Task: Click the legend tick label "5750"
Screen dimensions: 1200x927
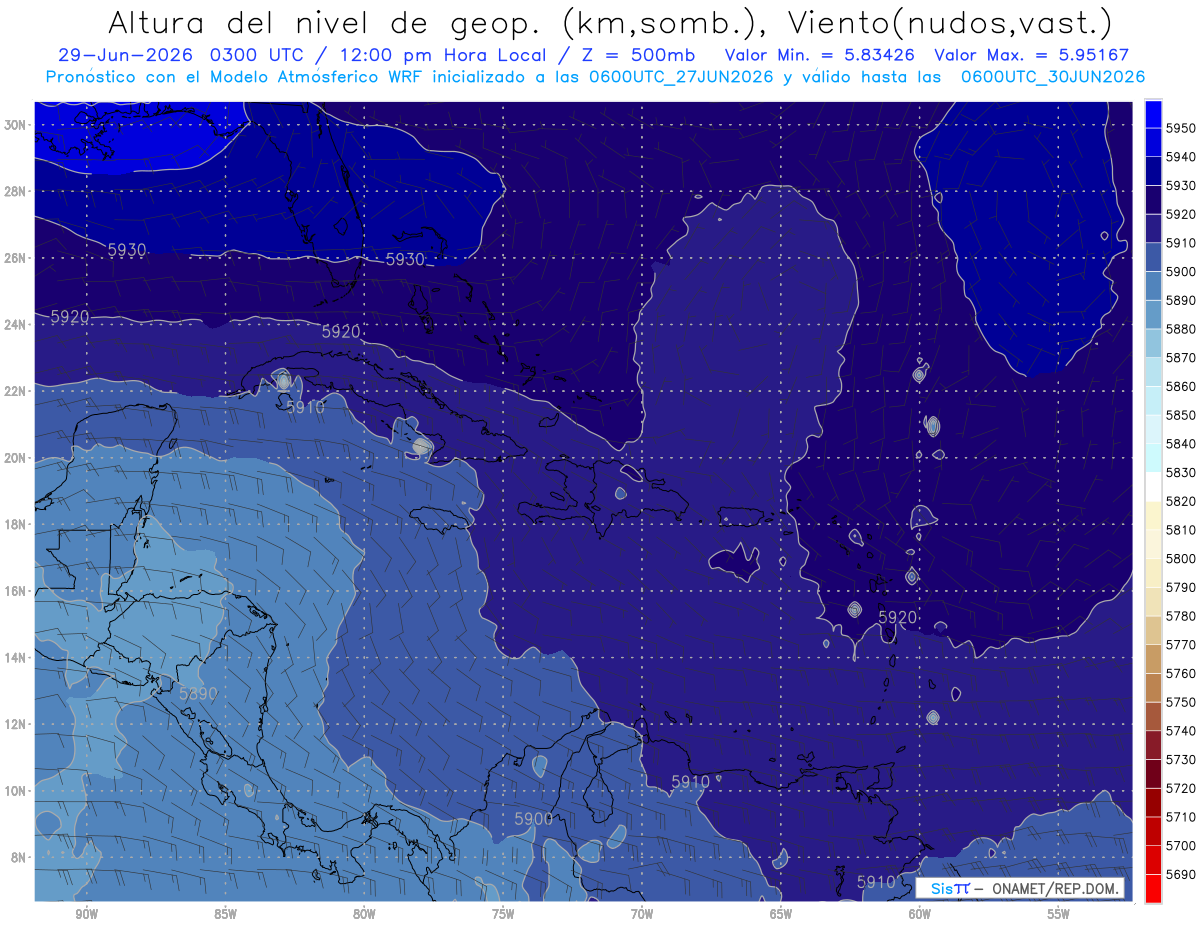Action: click(x=1181, y=702)
